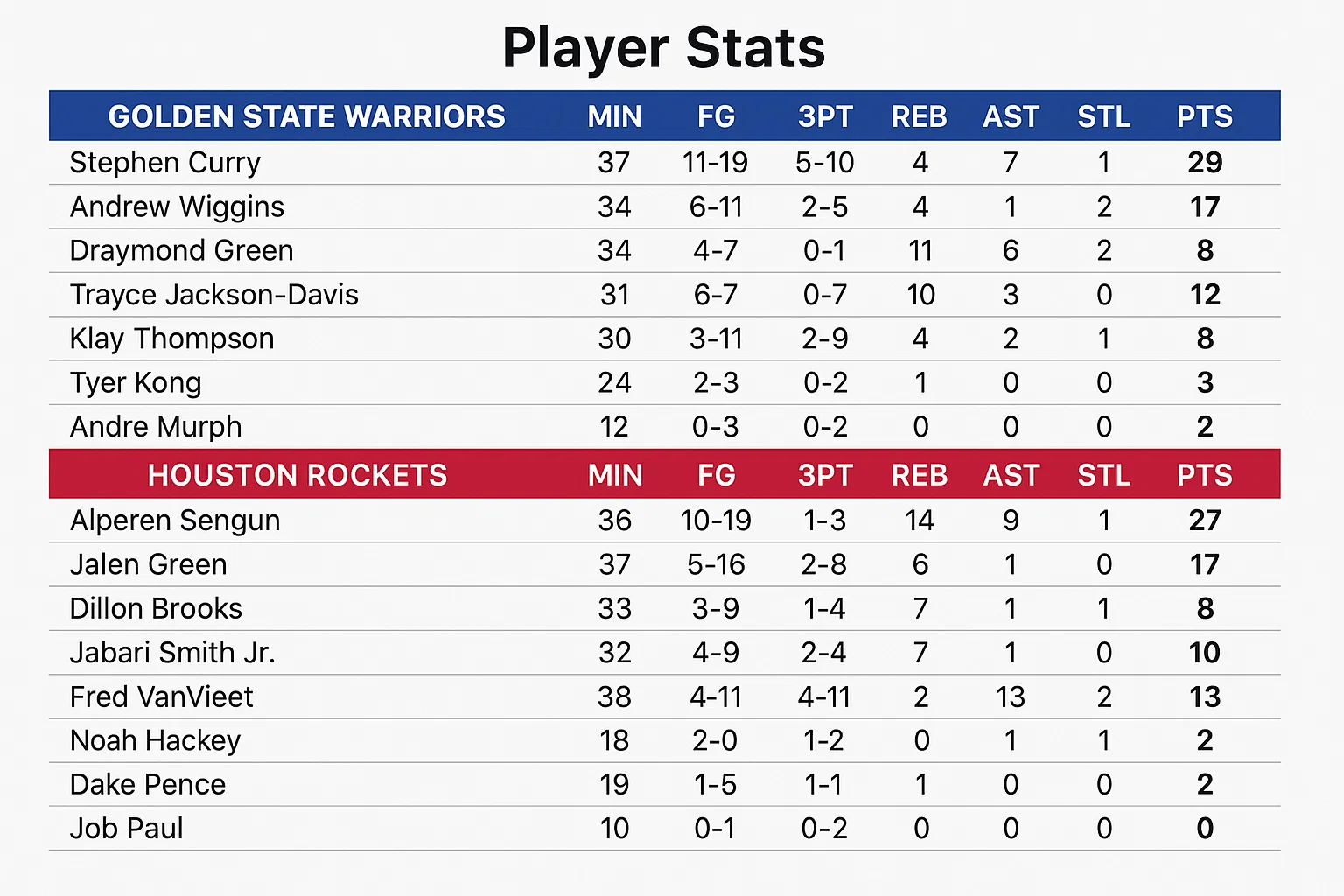Open Stephen Curry's player name
Screen dimensions: 1344x896
click(x=164, y=163)
